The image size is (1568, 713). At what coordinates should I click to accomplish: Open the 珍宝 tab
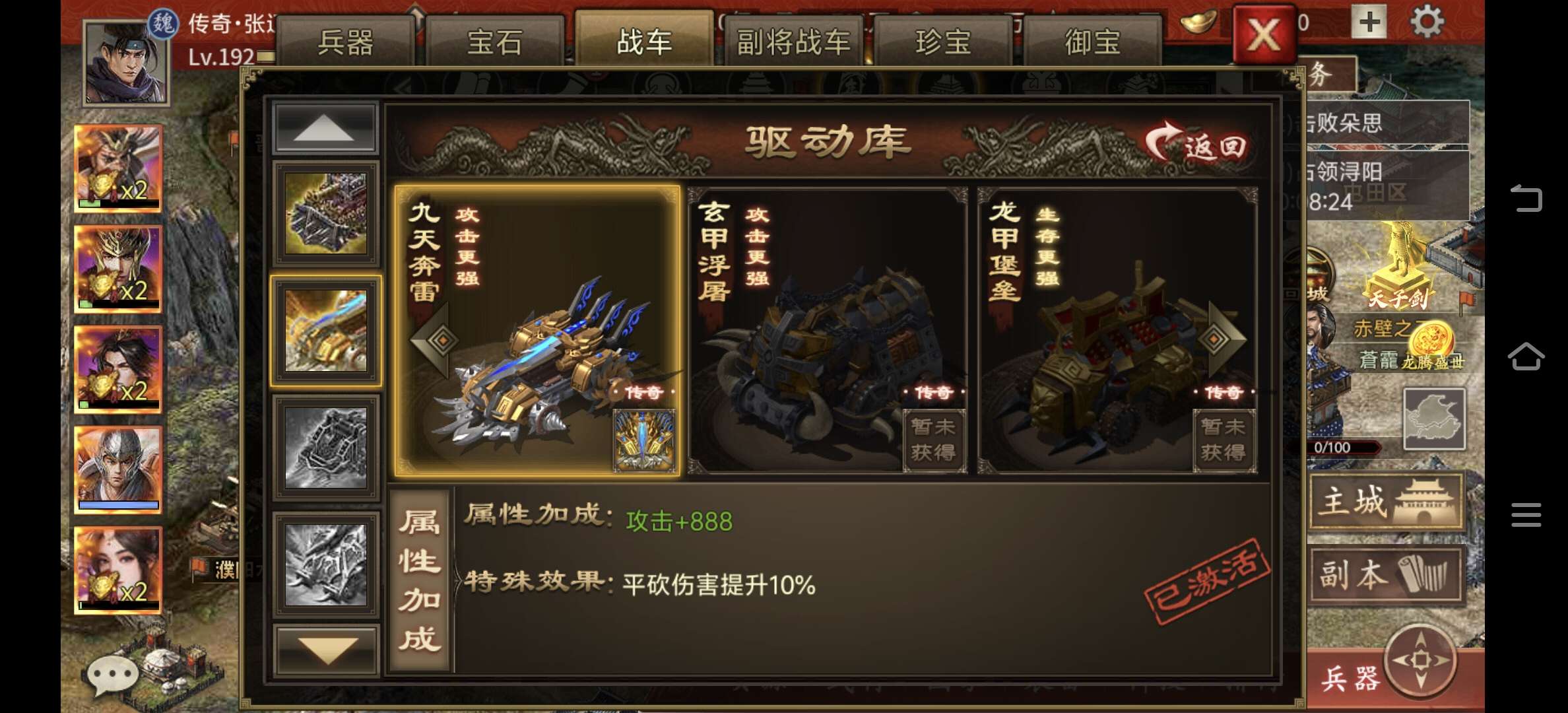[x=943, y=42]
